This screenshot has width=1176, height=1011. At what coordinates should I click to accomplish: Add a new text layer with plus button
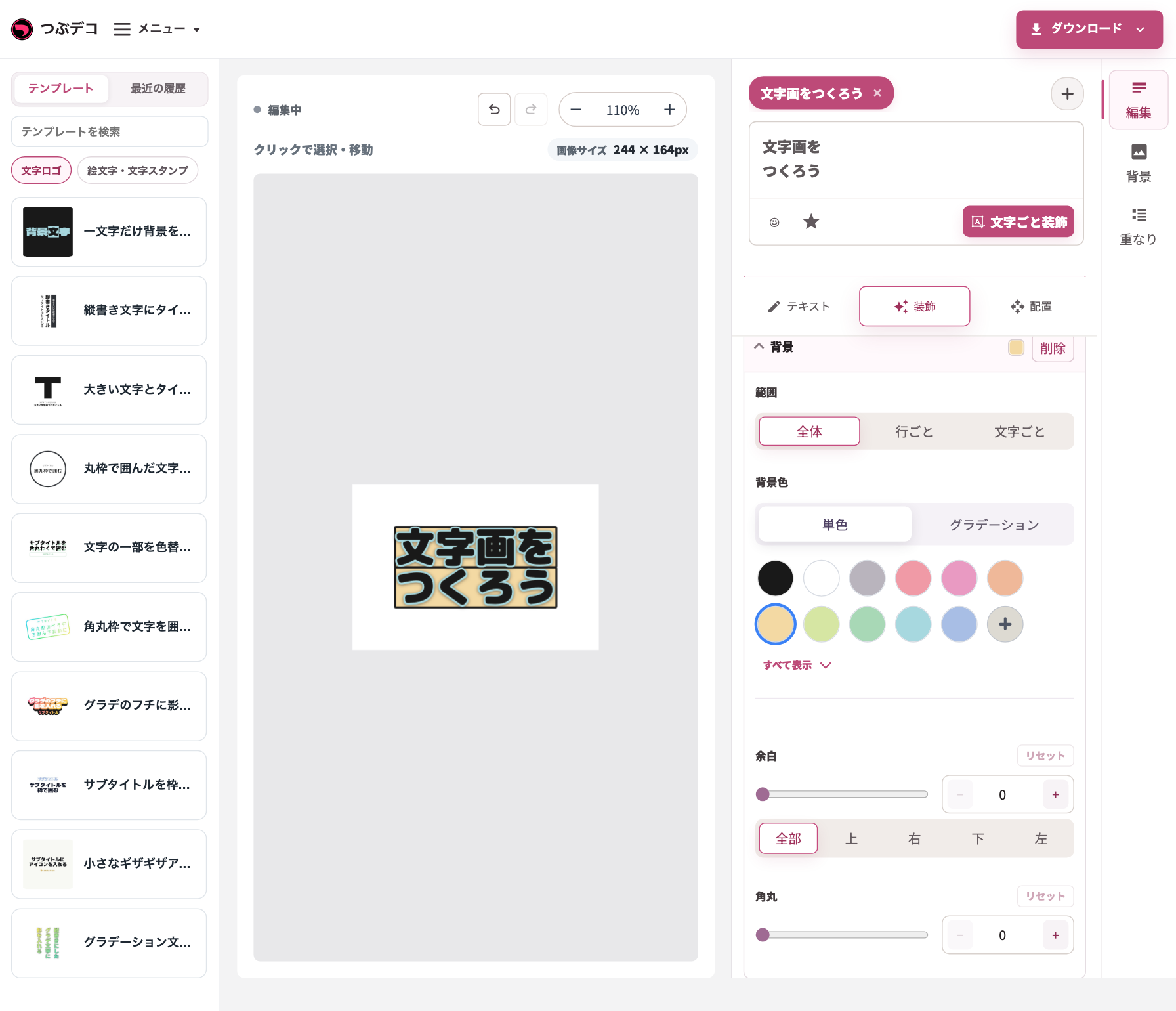click(1067, 94)
